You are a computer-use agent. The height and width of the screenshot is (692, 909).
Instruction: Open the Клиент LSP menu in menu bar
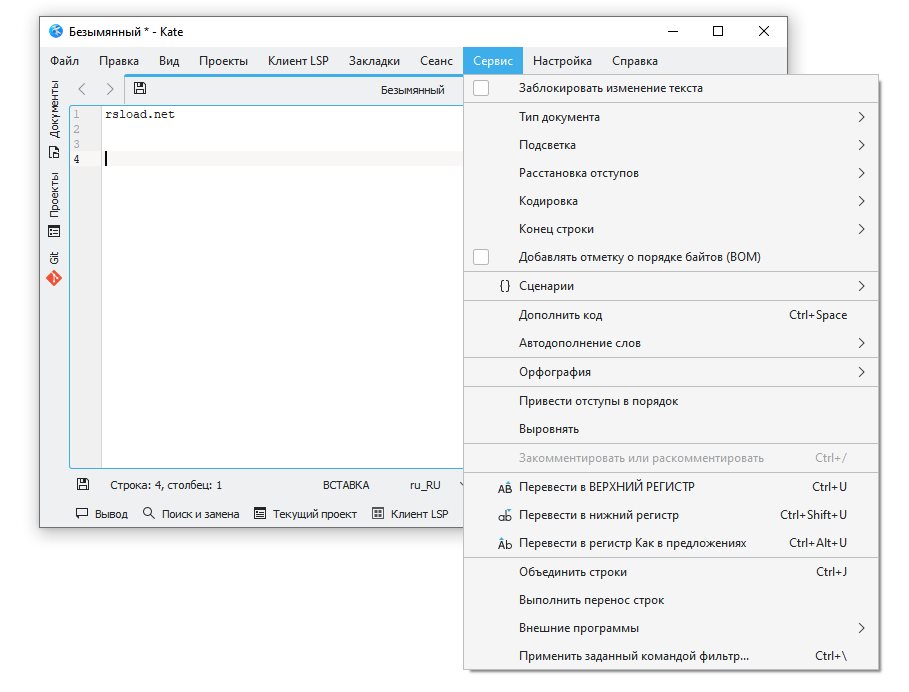298,61
